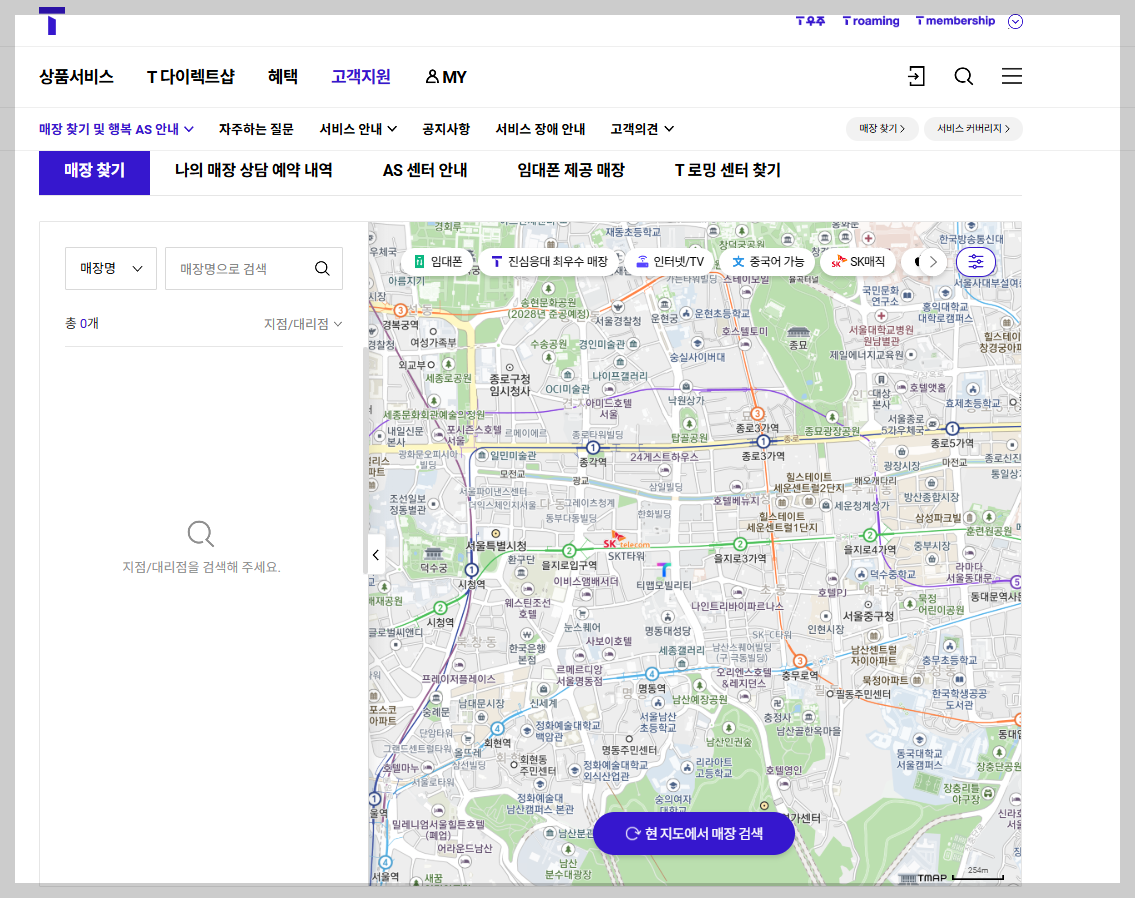This screenshot has height=898, width=1135.
Task: Open the login icon in header
Action: tap(916, 76)
